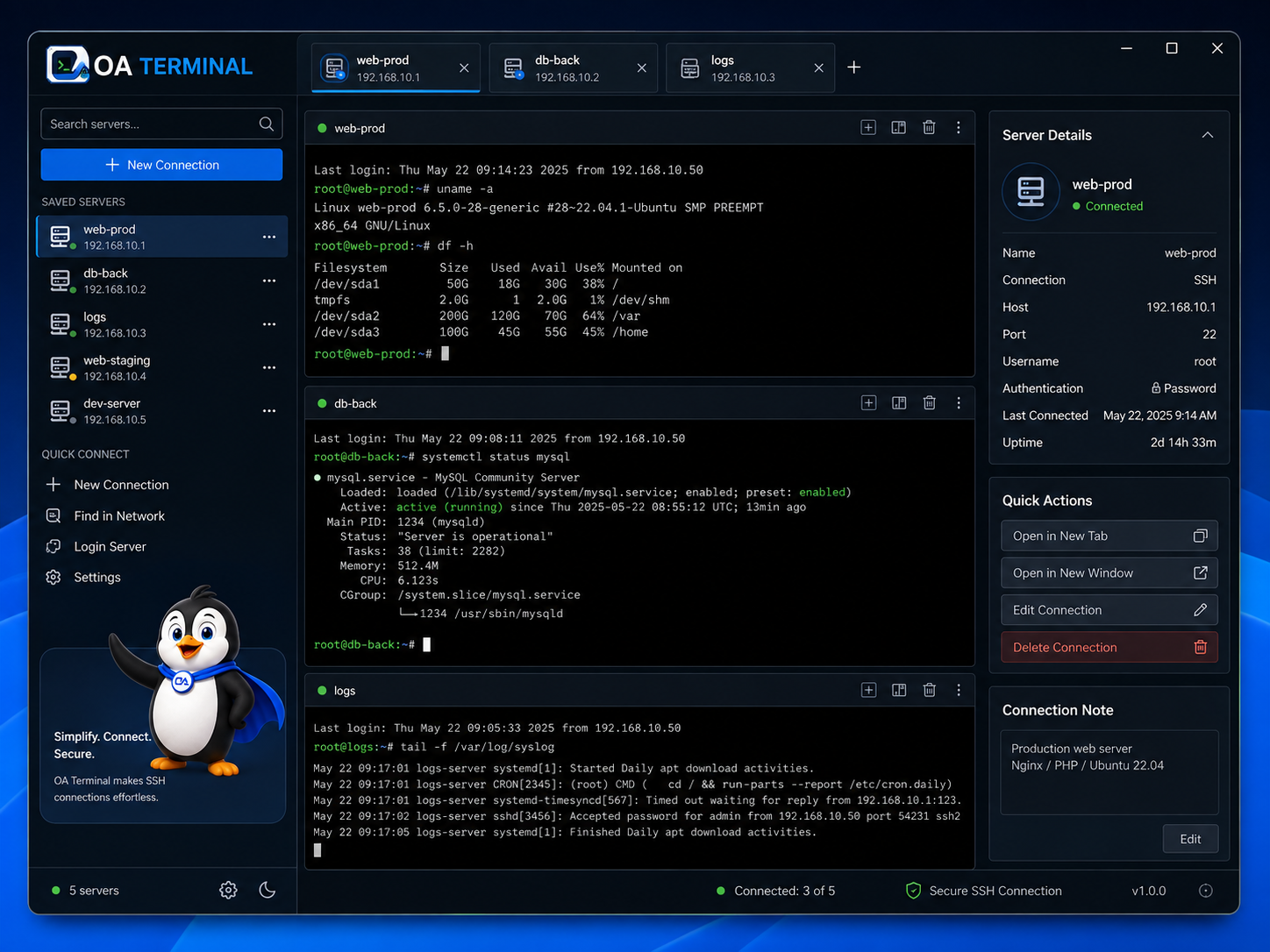Select web-staging in saved servers list
The height and width of the screenshot is (952, 1270).
tap(162, 367)
